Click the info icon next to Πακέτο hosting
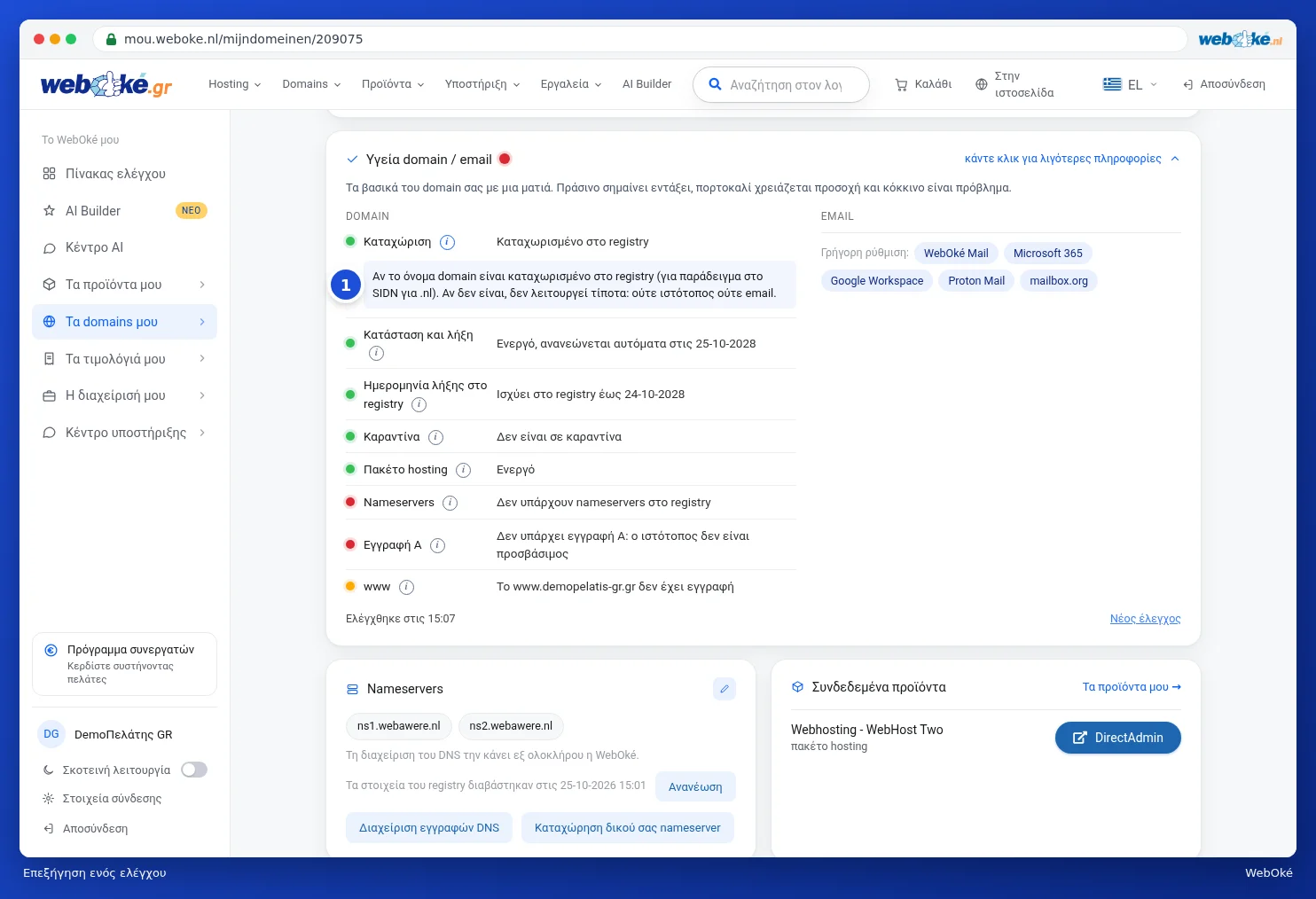This screenshot has width=1316, height=899. tap(463, 470)
